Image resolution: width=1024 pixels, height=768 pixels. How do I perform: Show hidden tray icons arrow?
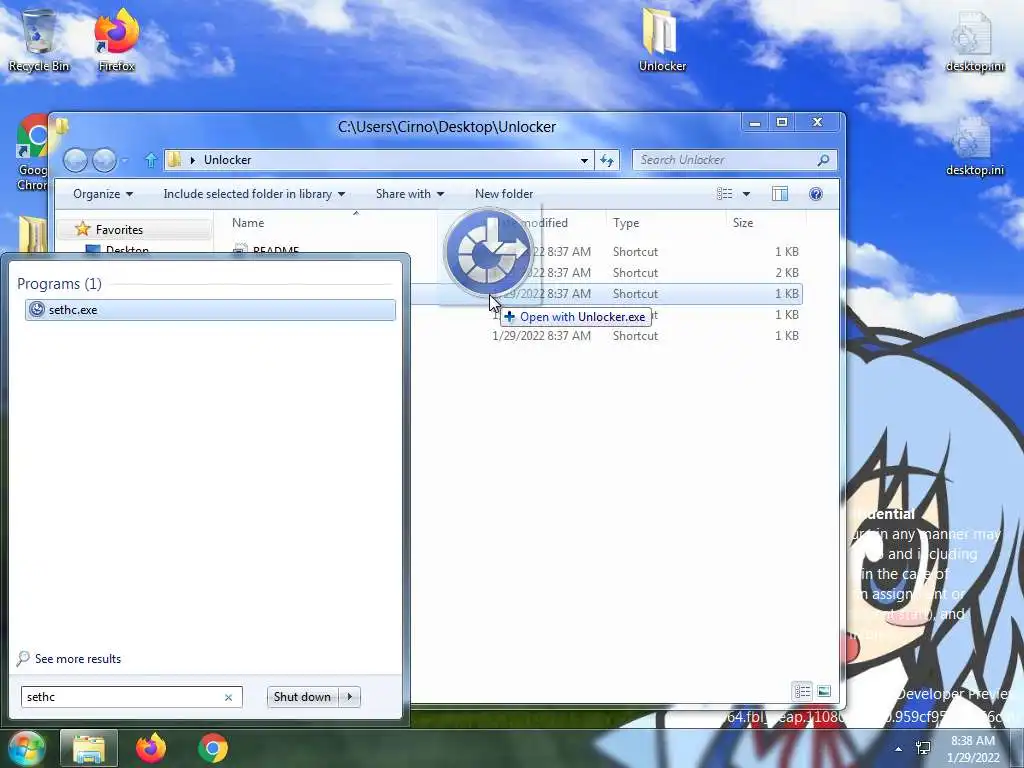(899, 749)
